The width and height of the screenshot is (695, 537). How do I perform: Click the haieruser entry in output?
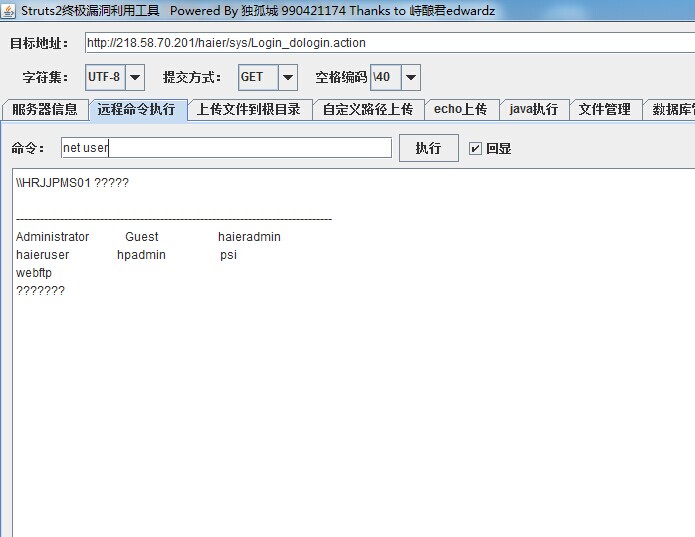[x=43, y=255]
